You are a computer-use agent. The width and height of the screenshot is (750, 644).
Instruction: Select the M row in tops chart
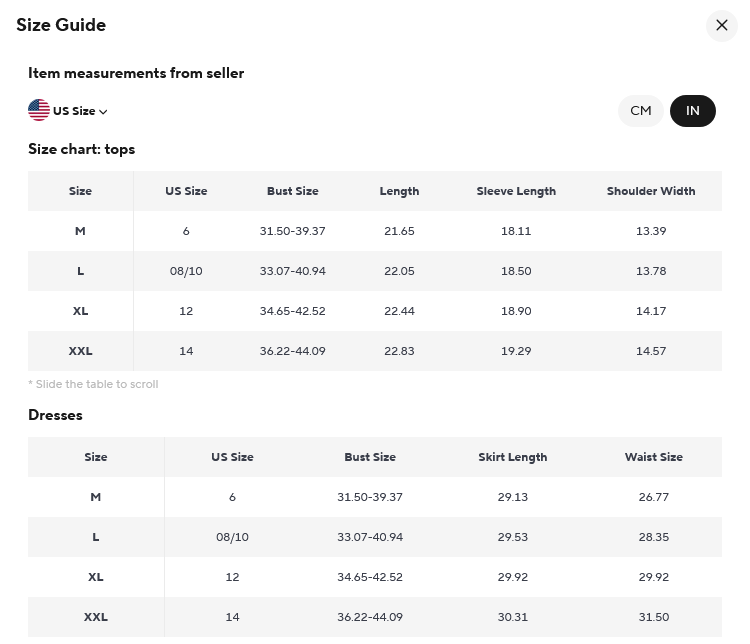(375, 231)
